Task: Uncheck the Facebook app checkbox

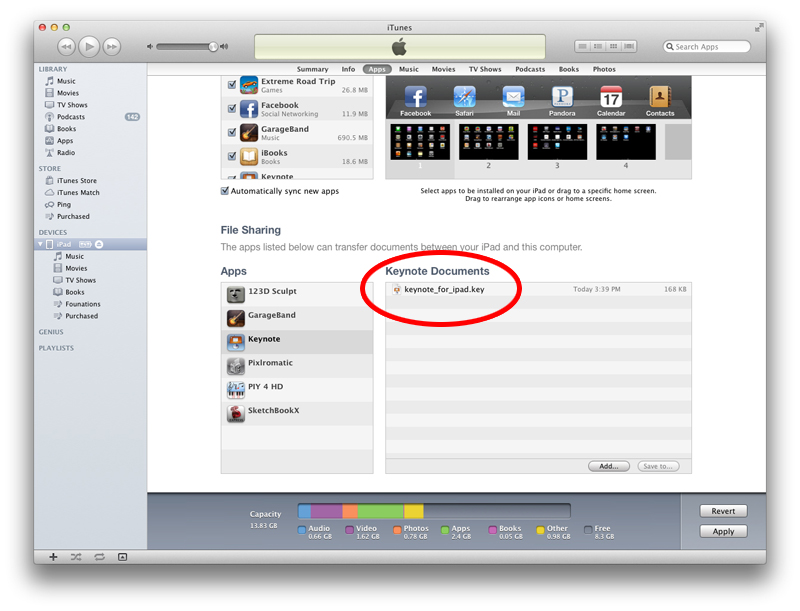Action: [232, 108]
